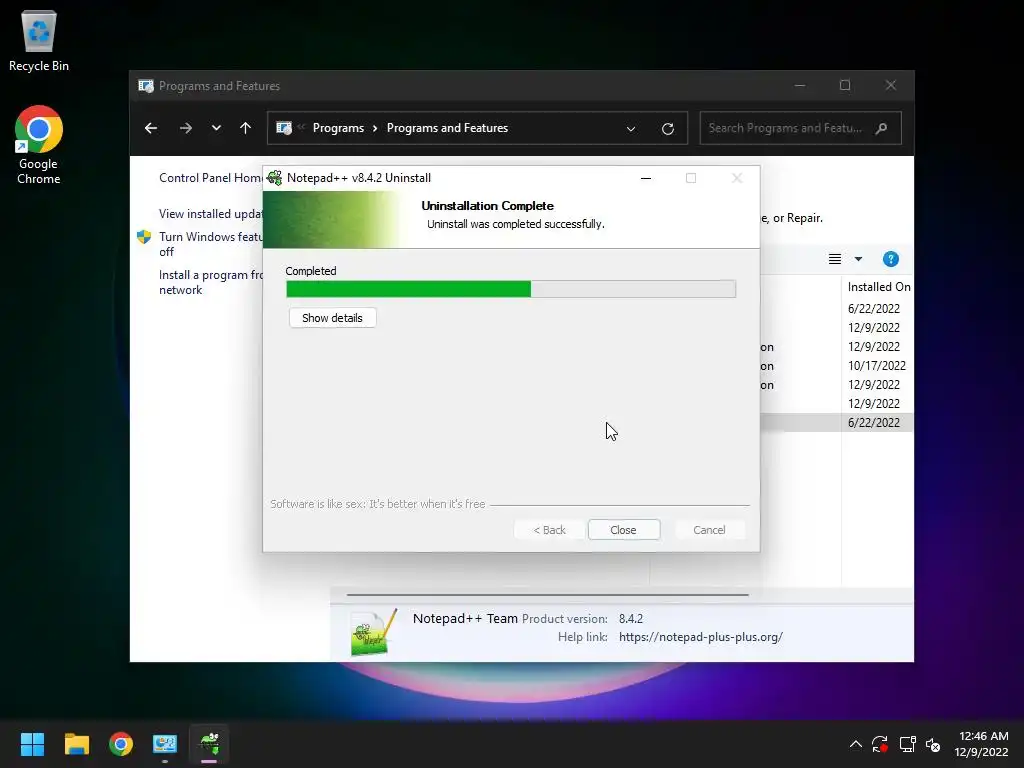
Task: Open the update sync tray icon
Action: tap(880, 744)
